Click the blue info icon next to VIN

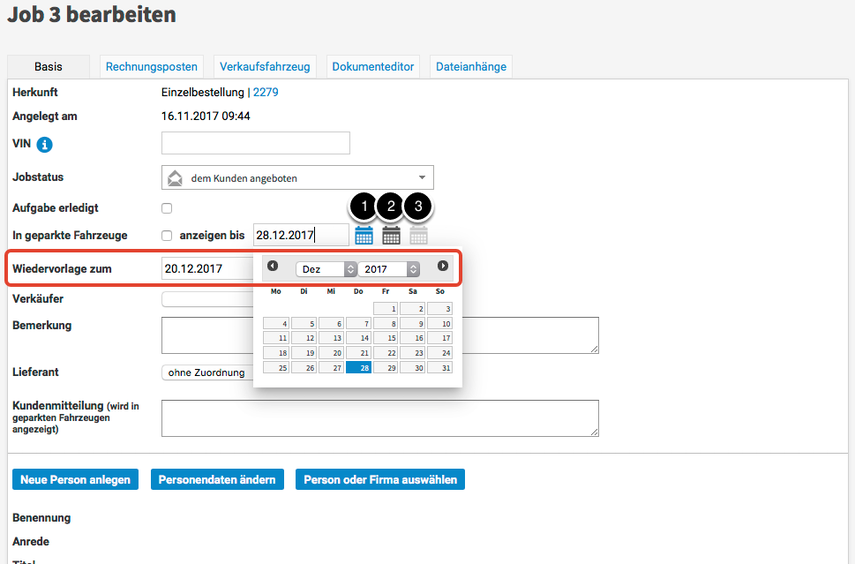coord(45,146)
